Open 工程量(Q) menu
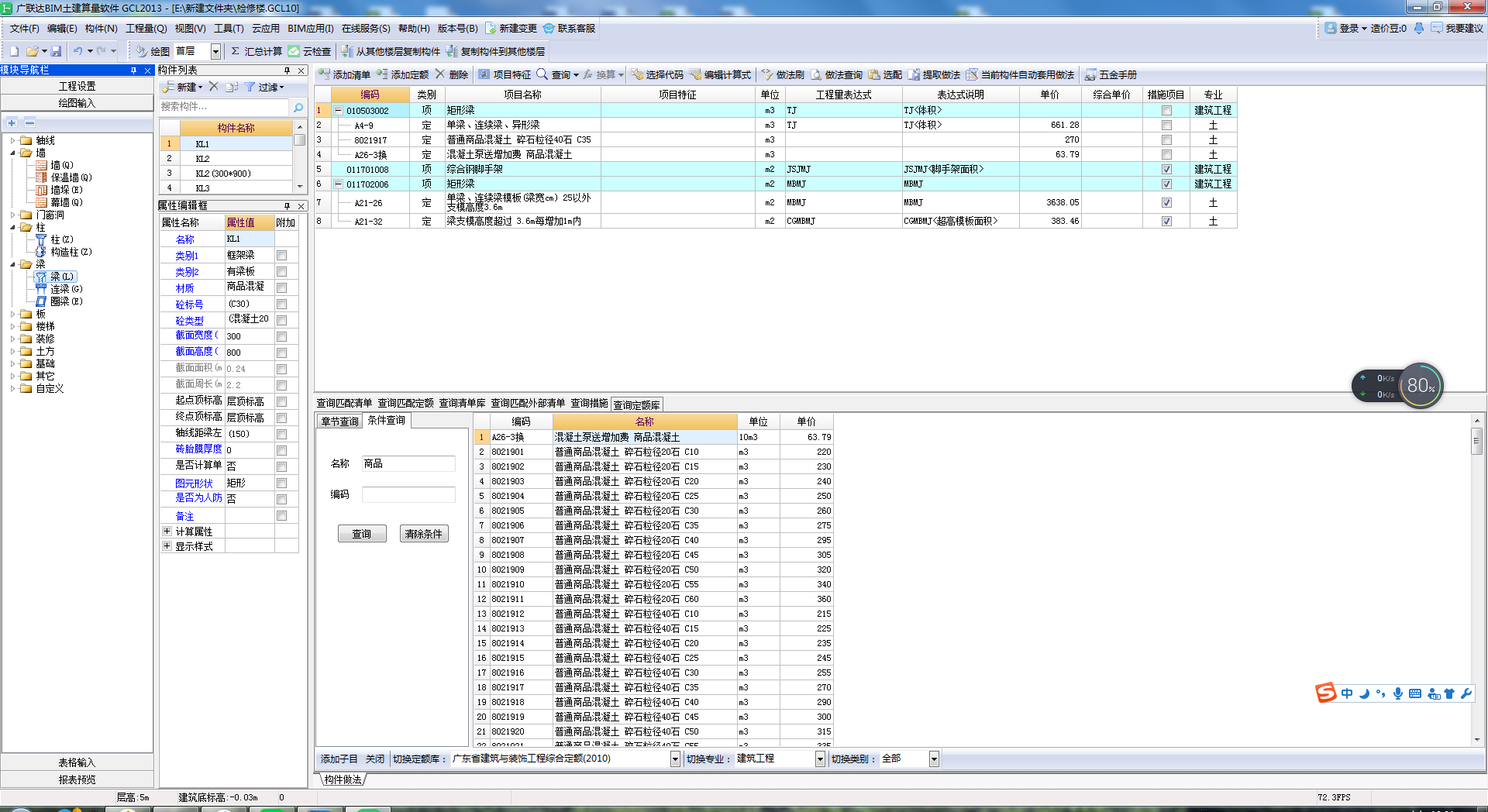This screenshot has width=1488, height=812. pos(146,29)
